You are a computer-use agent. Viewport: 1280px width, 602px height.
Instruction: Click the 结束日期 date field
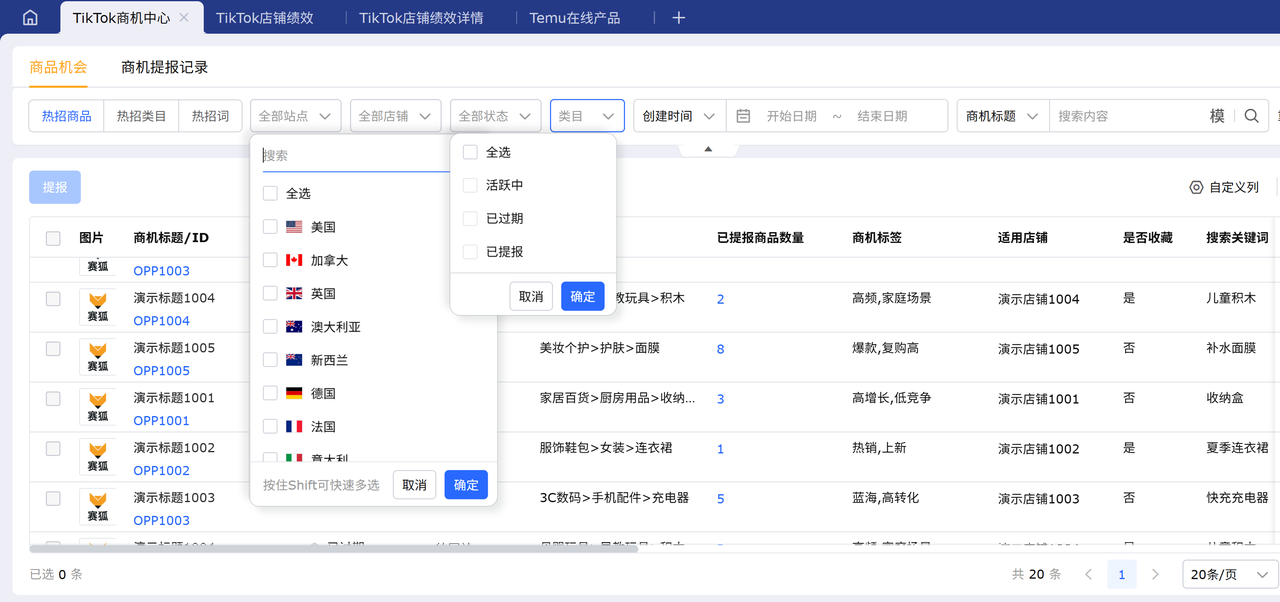[882, 116]
